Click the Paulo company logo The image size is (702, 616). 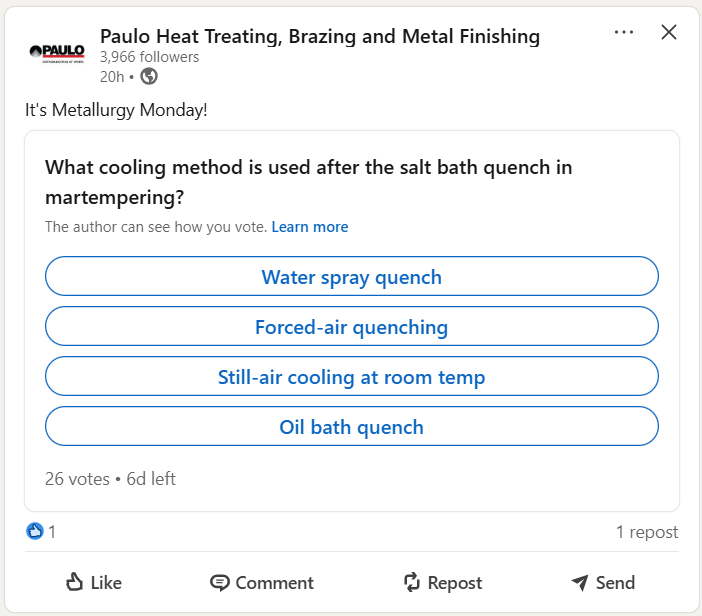(x=57, y=52)
